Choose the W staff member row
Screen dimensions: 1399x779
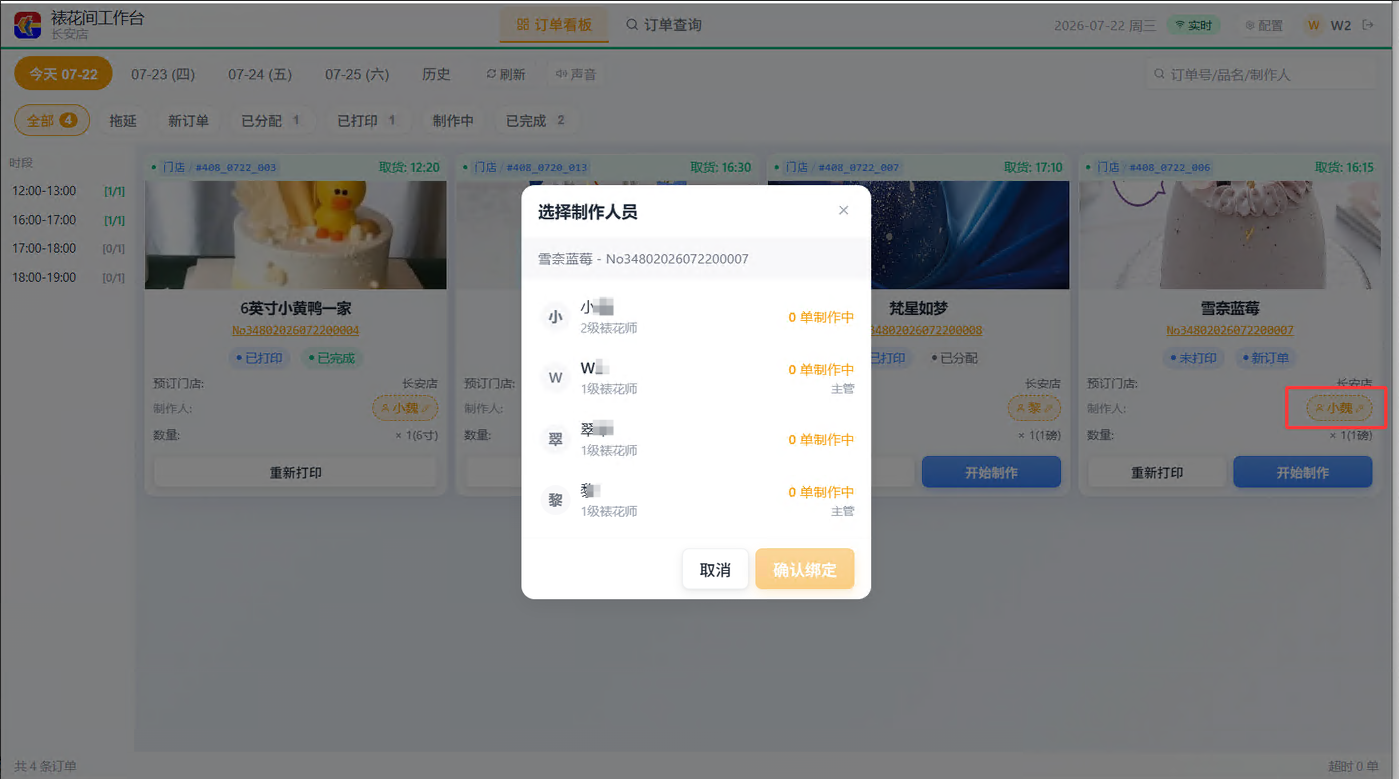coord(696,378)
